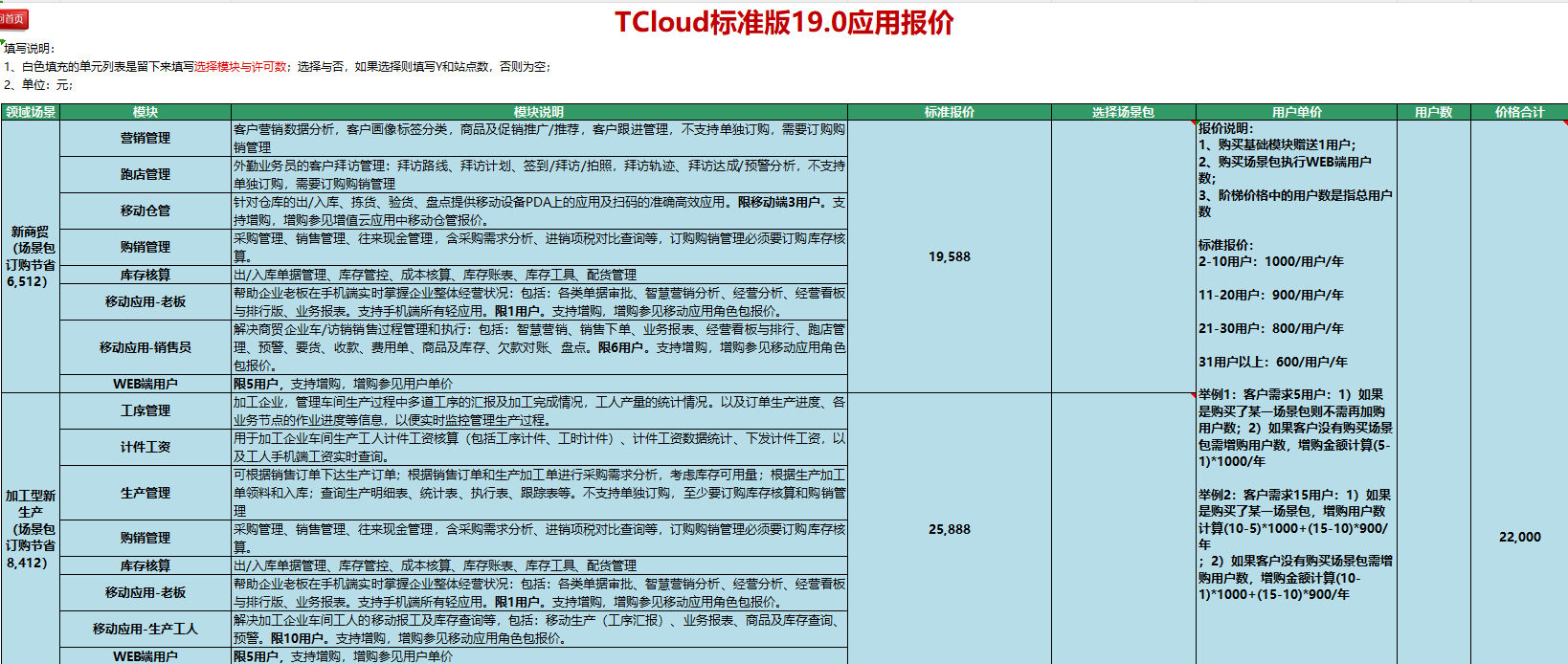
Task: Select the 新商贸 scenario cell
Action: click(30, 256)
